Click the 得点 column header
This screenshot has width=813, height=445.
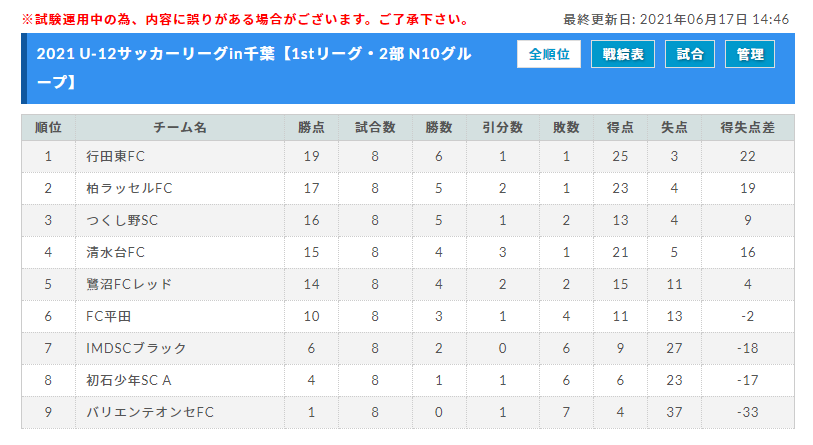click(x=620, y=128)
